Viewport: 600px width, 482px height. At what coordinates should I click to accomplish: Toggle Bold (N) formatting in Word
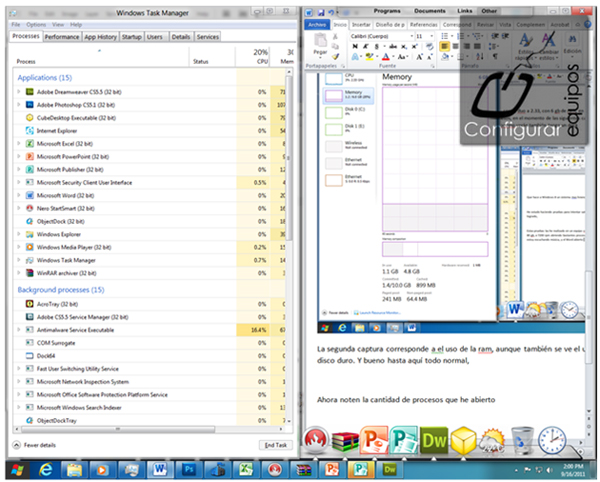pos(355,46)
